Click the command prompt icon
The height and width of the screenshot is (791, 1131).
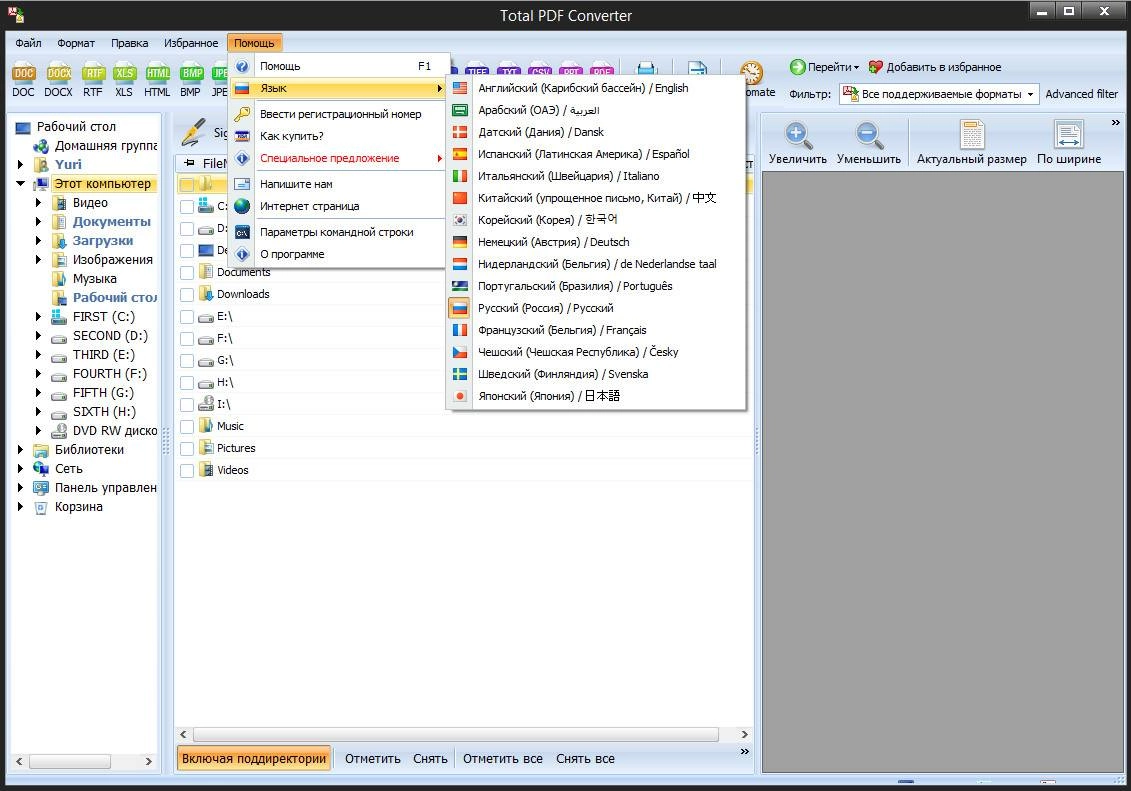(242, 232)
